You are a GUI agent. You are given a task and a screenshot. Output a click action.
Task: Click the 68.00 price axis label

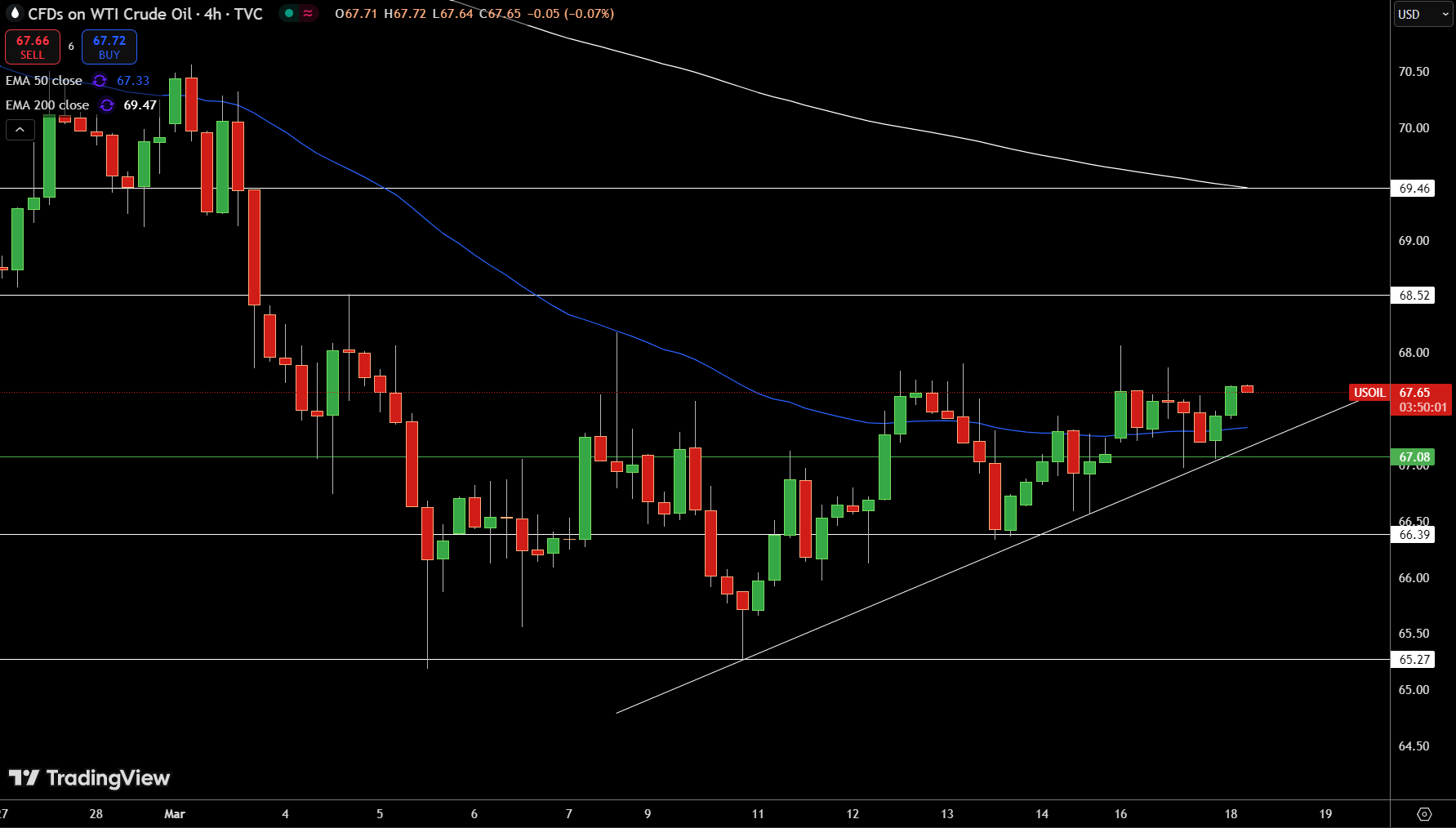tap(1414, 353)
